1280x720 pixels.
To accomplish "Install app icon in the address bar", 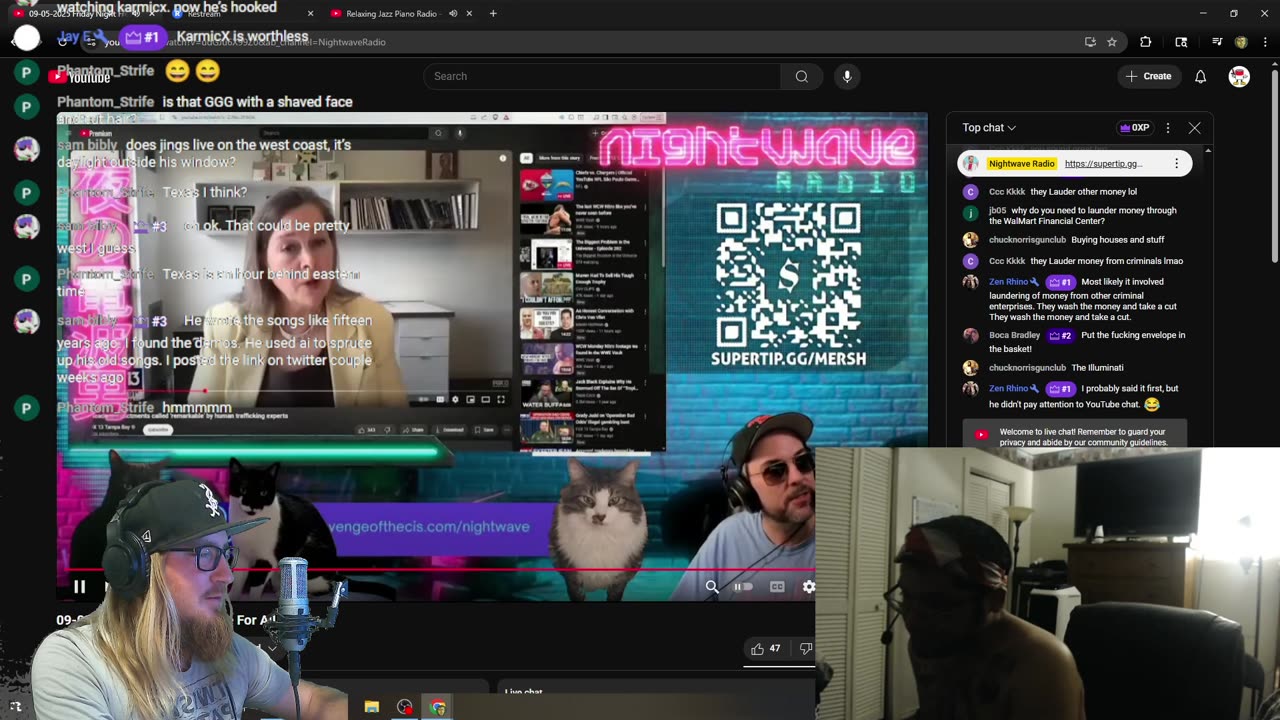I will click(x=1090, y=42).
